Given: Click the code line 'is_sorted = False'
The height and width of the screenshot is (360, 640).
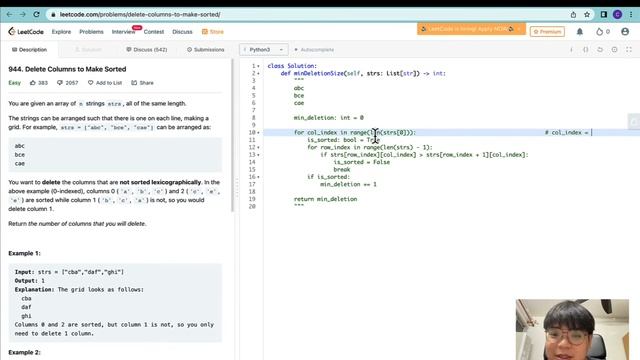Looking at the screenshot, I should click(x=362, y=162).
